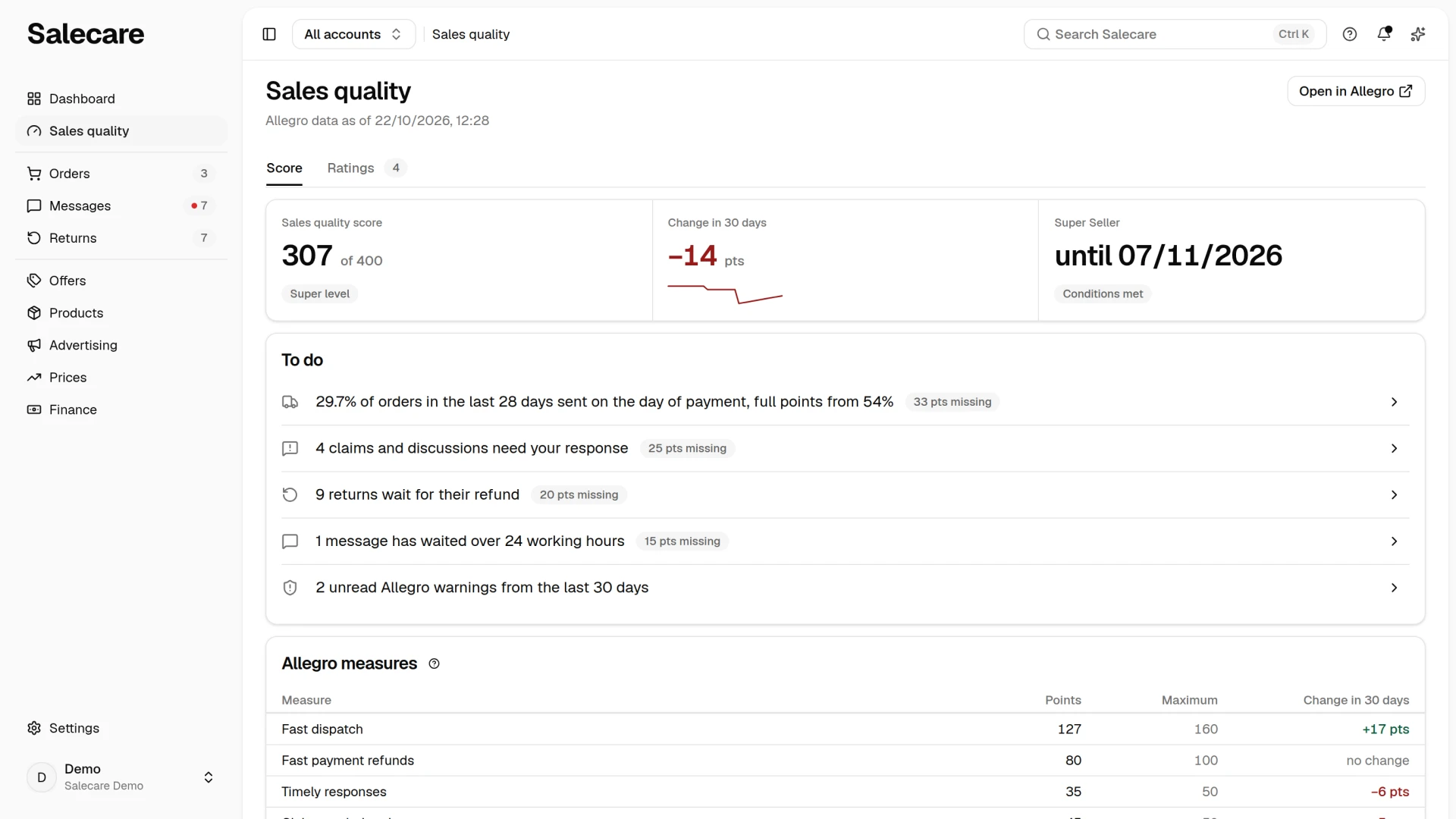Click the 33 pts missing badge

(x=952, y=402)
